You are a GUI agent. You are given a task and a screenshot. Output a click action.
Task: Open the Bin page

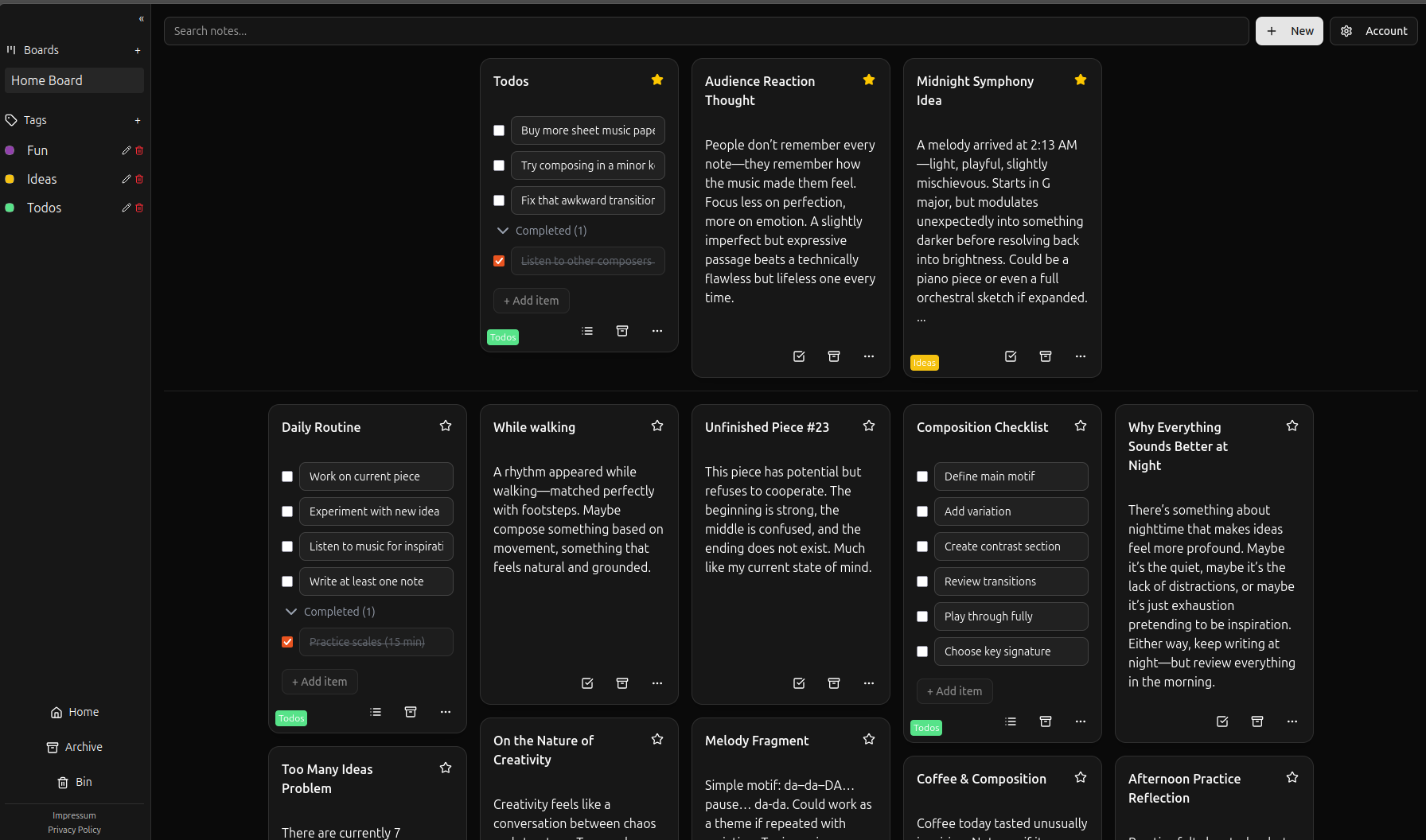coord(74,782)
